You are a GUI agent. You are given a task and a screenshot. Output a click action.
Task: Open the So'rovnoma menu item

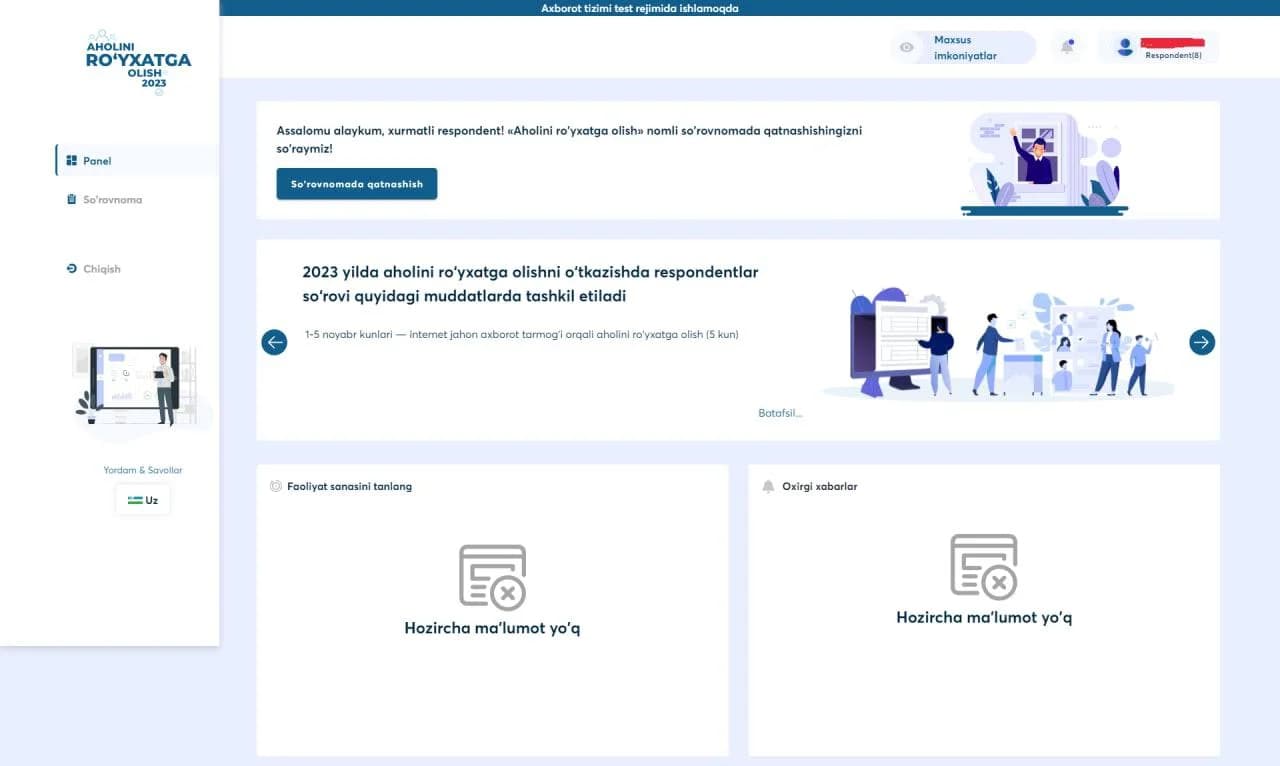(137, 199)
